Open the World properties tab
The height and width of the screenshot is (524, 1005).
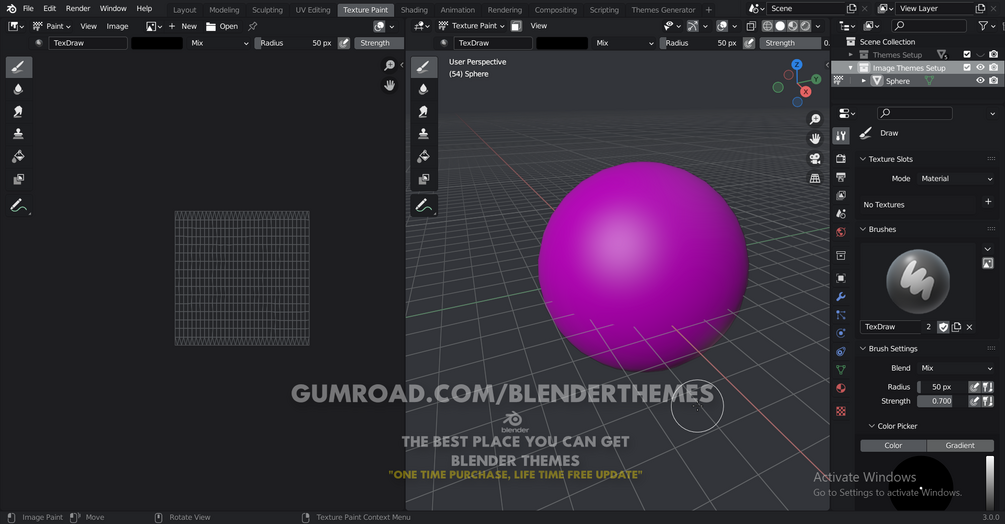841,232
